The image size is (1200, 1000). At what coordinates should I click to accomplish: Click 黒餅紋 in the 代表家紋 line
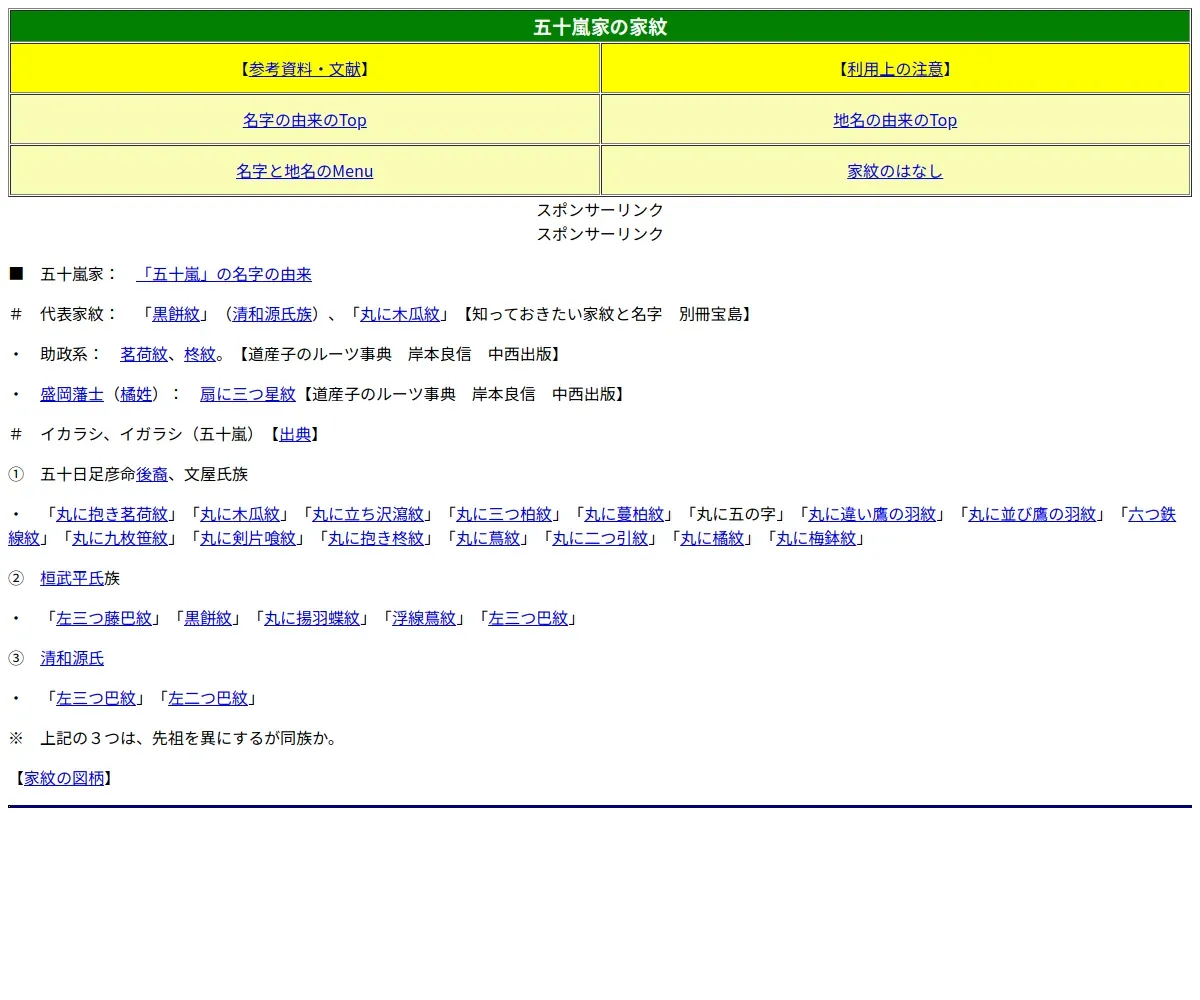point(176,314)
